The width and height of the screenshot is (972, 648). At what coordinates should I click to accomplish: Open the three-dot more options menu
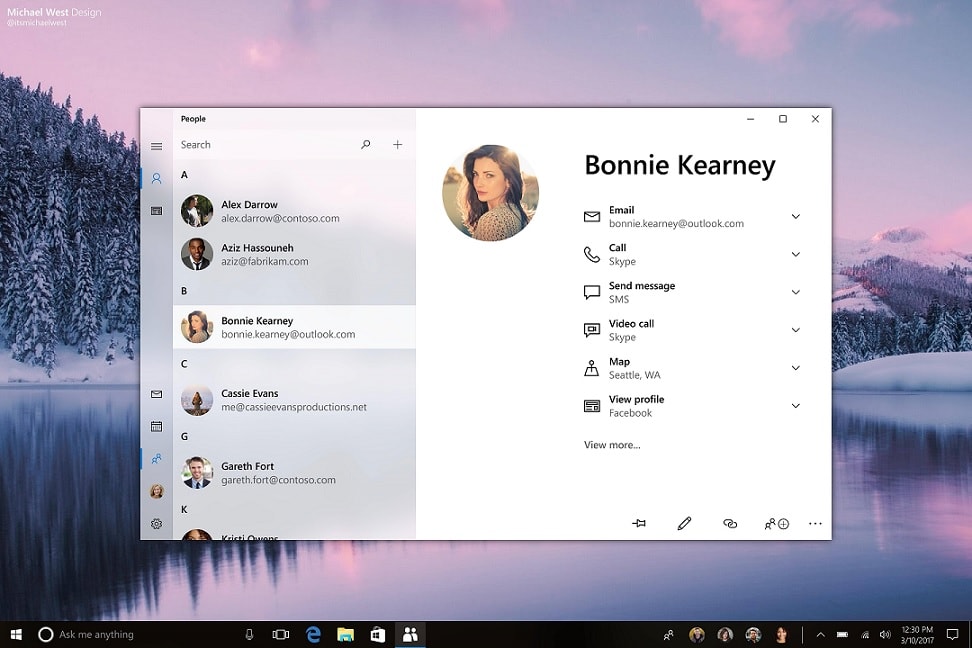click(x=815, y=523)
